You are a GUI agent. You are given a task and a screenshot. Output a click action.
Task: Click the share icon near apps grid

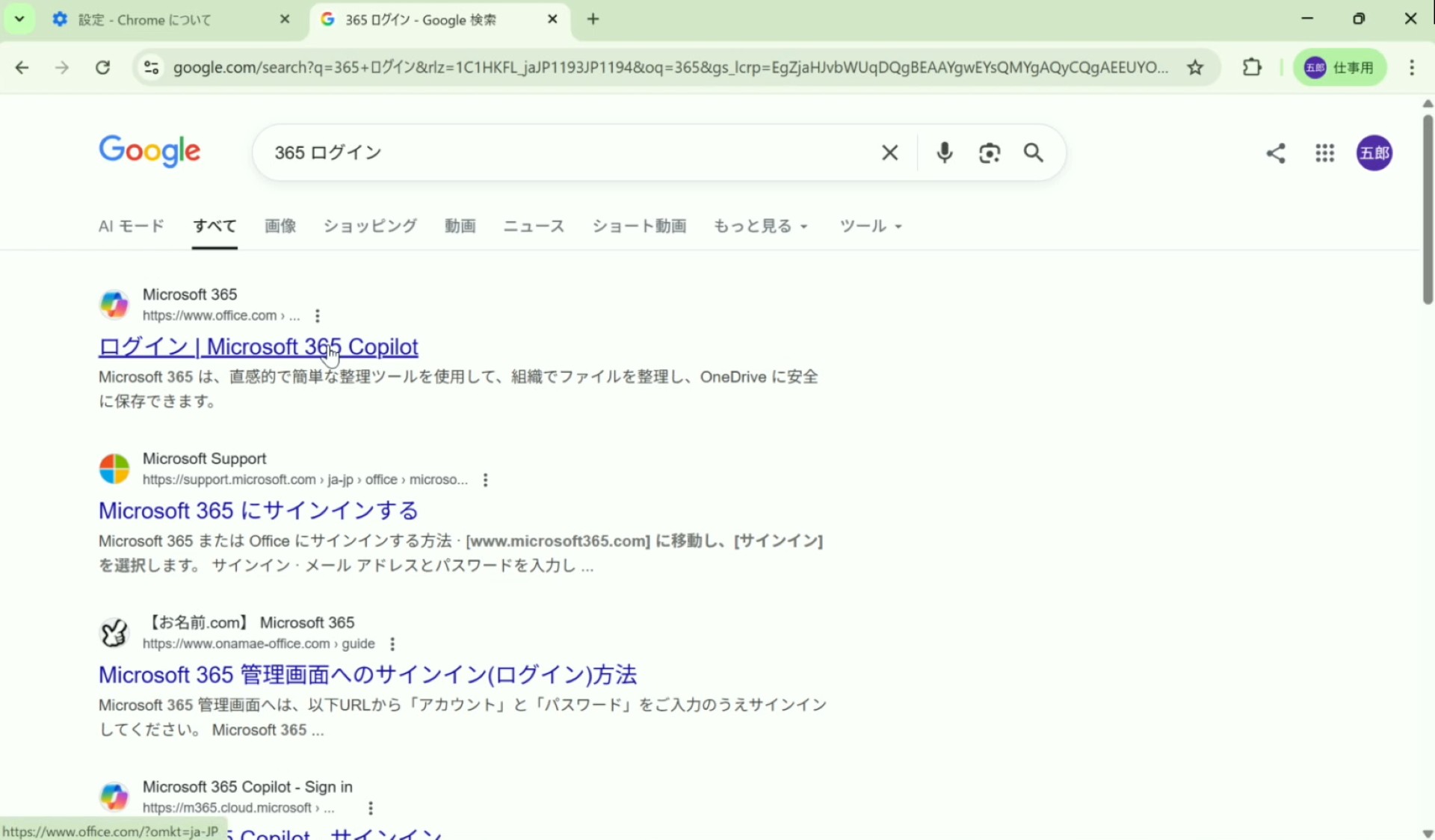(x=1276, y=153)
